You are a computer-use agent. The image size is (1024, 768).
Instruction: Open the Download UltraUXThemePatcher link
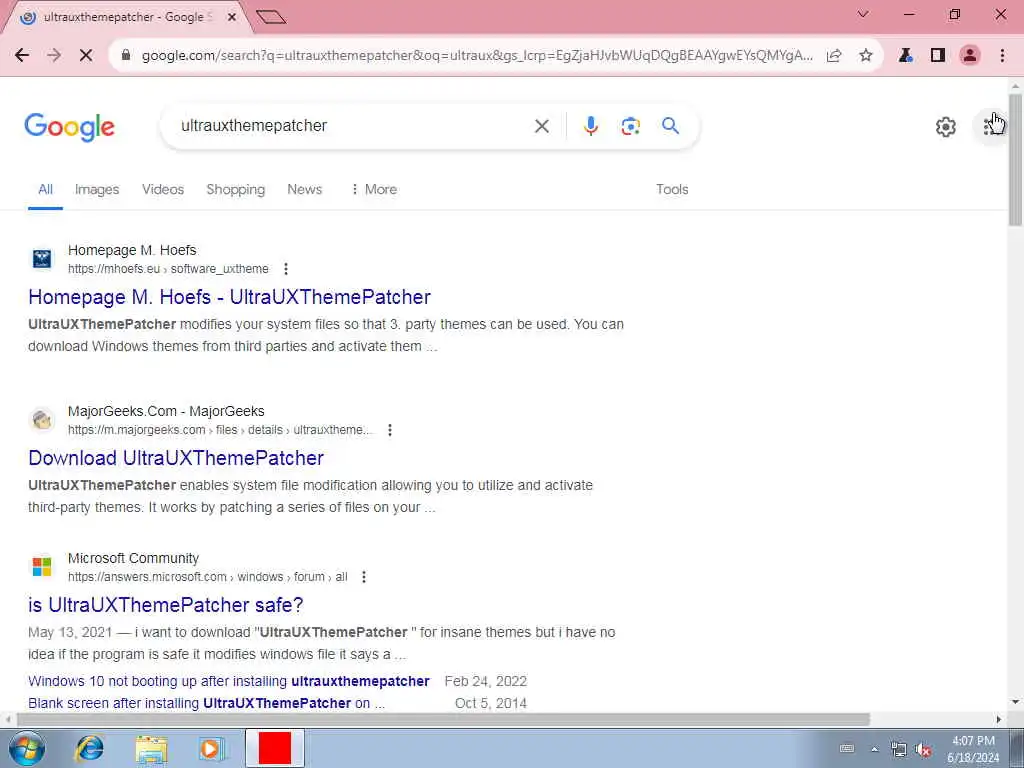point(176,458)
